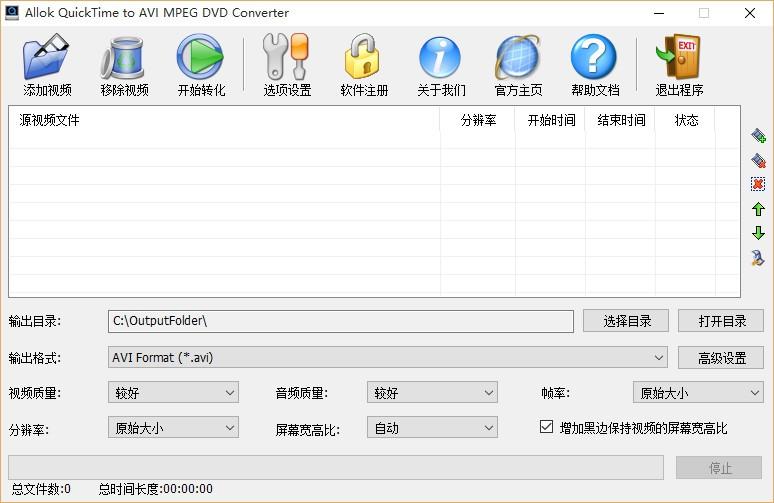Screen dimensions: 774x503
Task: Visit 官方主页 globe icon
Action: (x=518, y=56)
